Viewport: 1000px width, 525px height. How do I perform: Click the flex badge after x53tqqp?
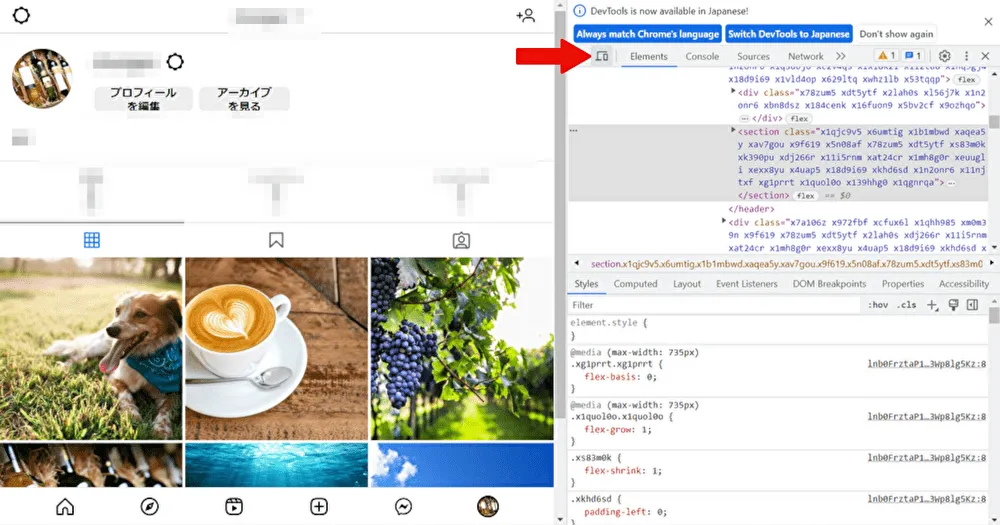point(967,80)
